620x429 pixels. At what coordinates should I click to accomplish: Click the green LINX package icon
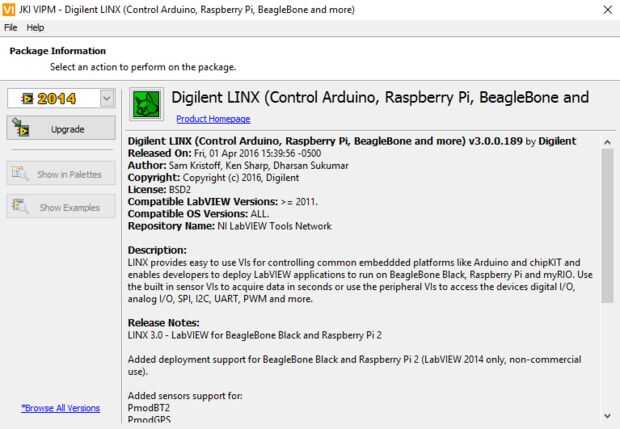click(x=146, y=104)
